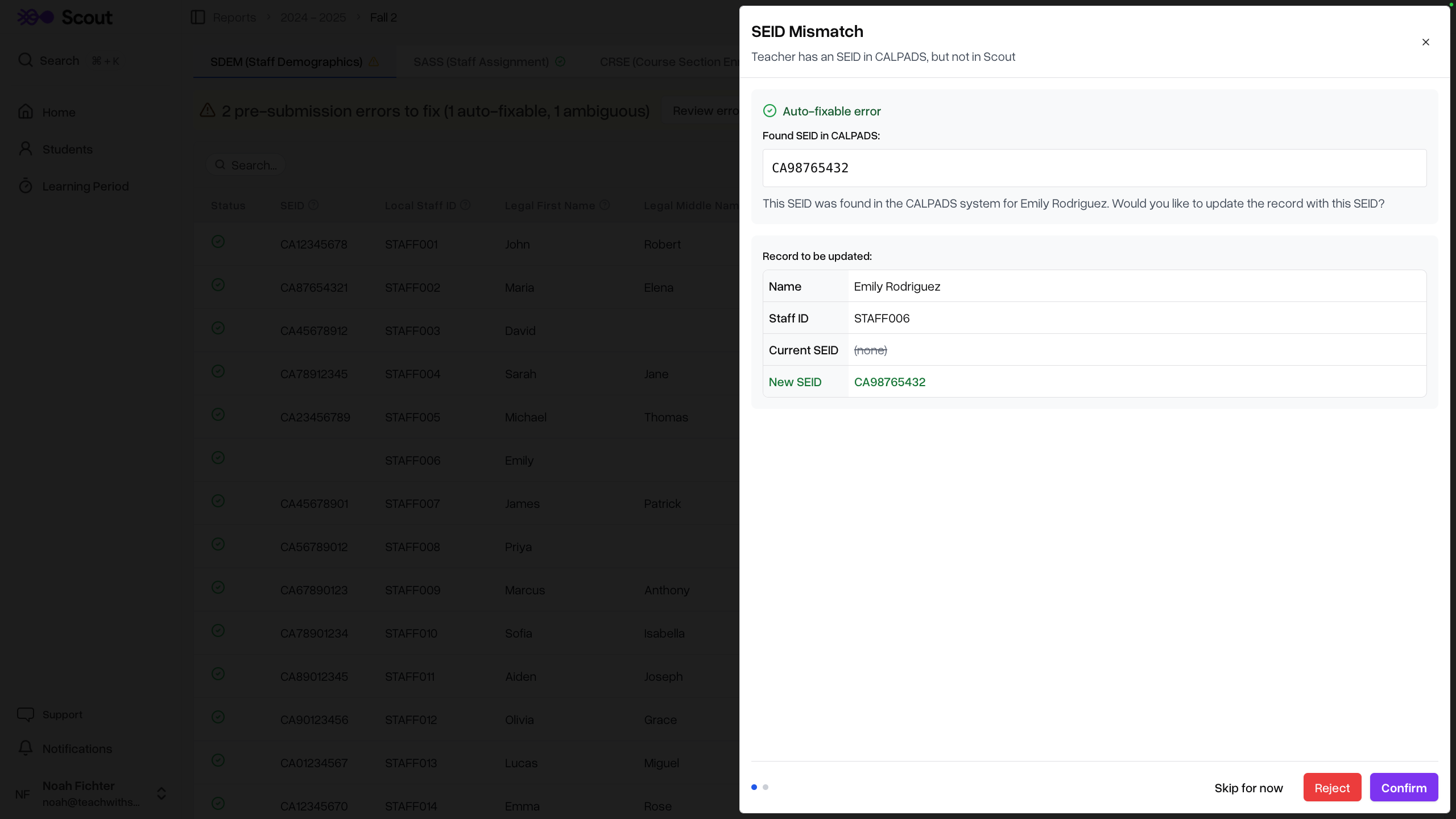Select SDEM (Staff Demographics) tab
The image size is (1456, 819).
(x=286, y=61)
